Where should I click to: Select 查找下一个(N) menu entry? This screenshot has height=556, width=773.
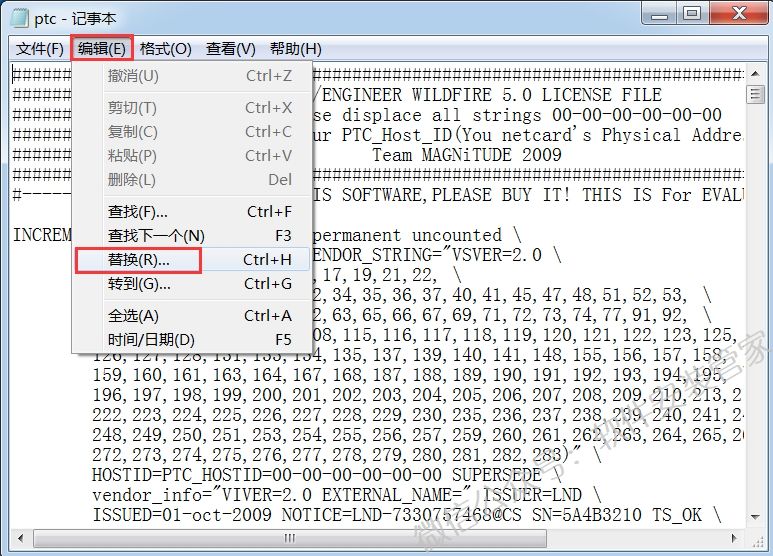[156, 236]
